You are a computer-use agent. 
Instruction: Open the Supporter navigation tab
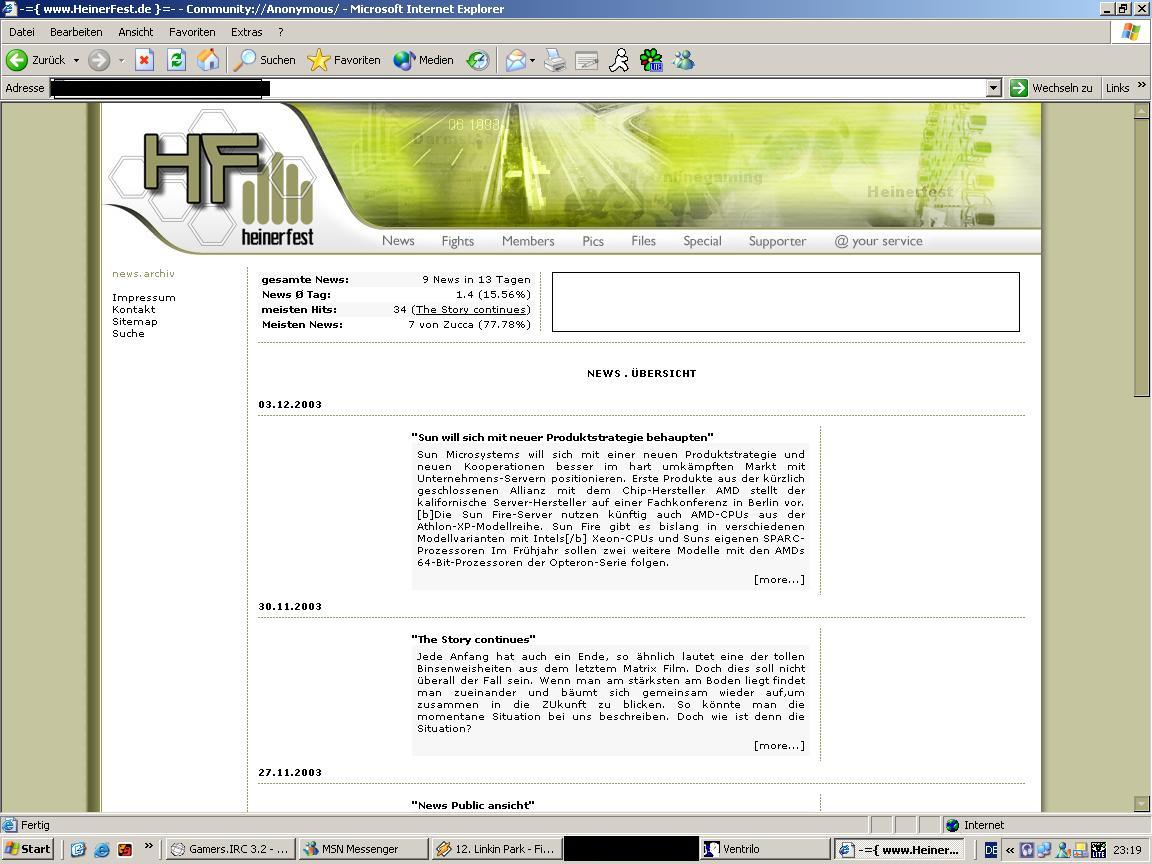777,241
